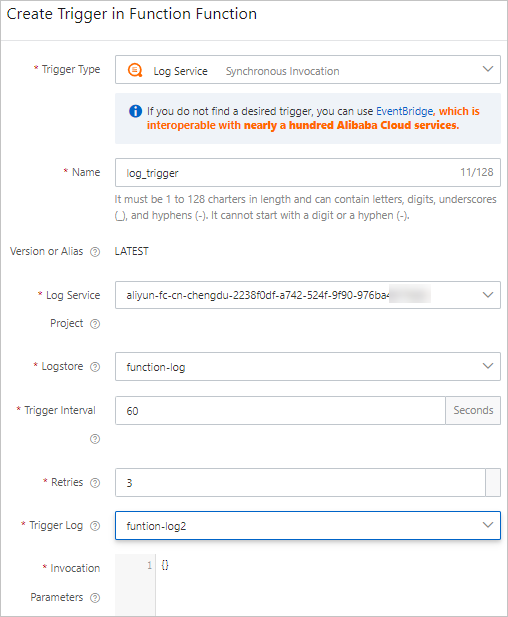Click help icon next to Trigger Log
508x617 pixels.
pyautogui.click(x=95, y=526)
